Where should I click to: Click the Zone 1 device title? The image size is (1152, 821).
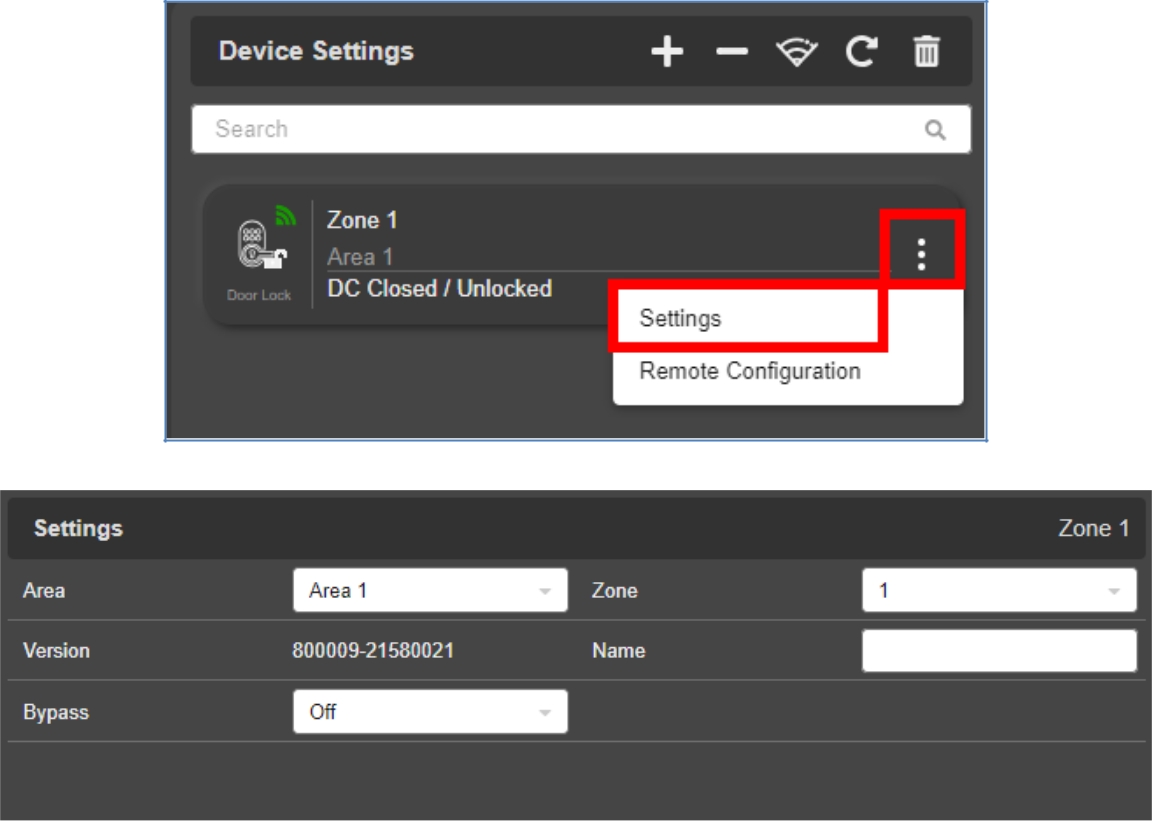point(362,220)
